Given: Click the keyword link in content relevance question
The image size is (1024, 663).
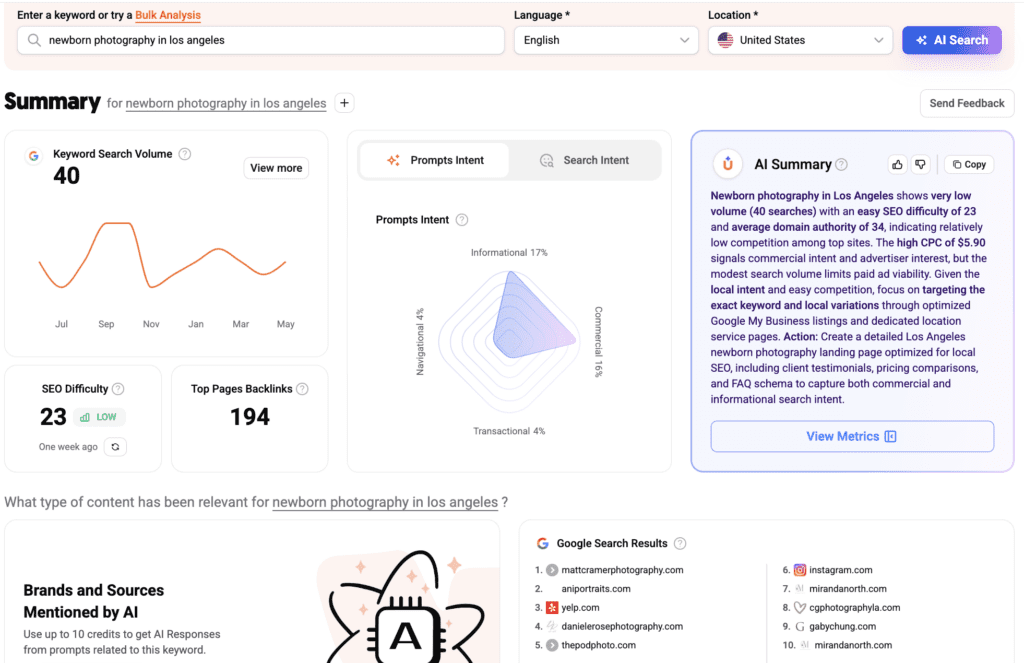Looking at the screenshot, I should [x=385, y=502].
